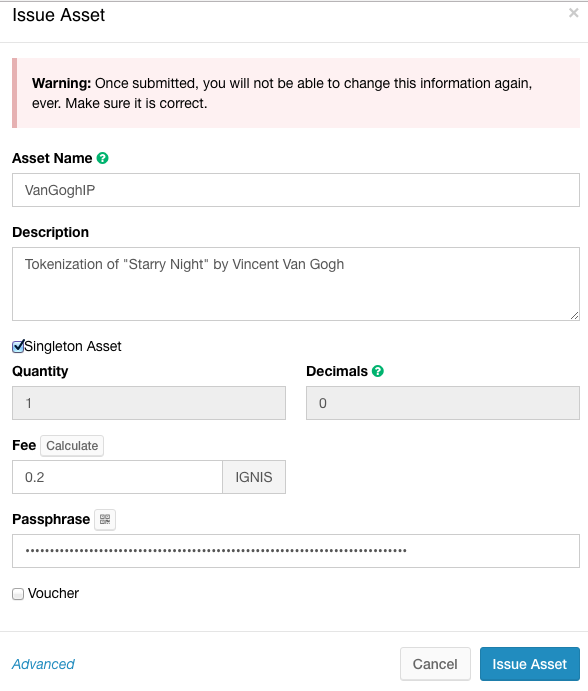This screenshot has height=691, width=588.
Task: Click into the Description text area
Action: tap(296, 284)
